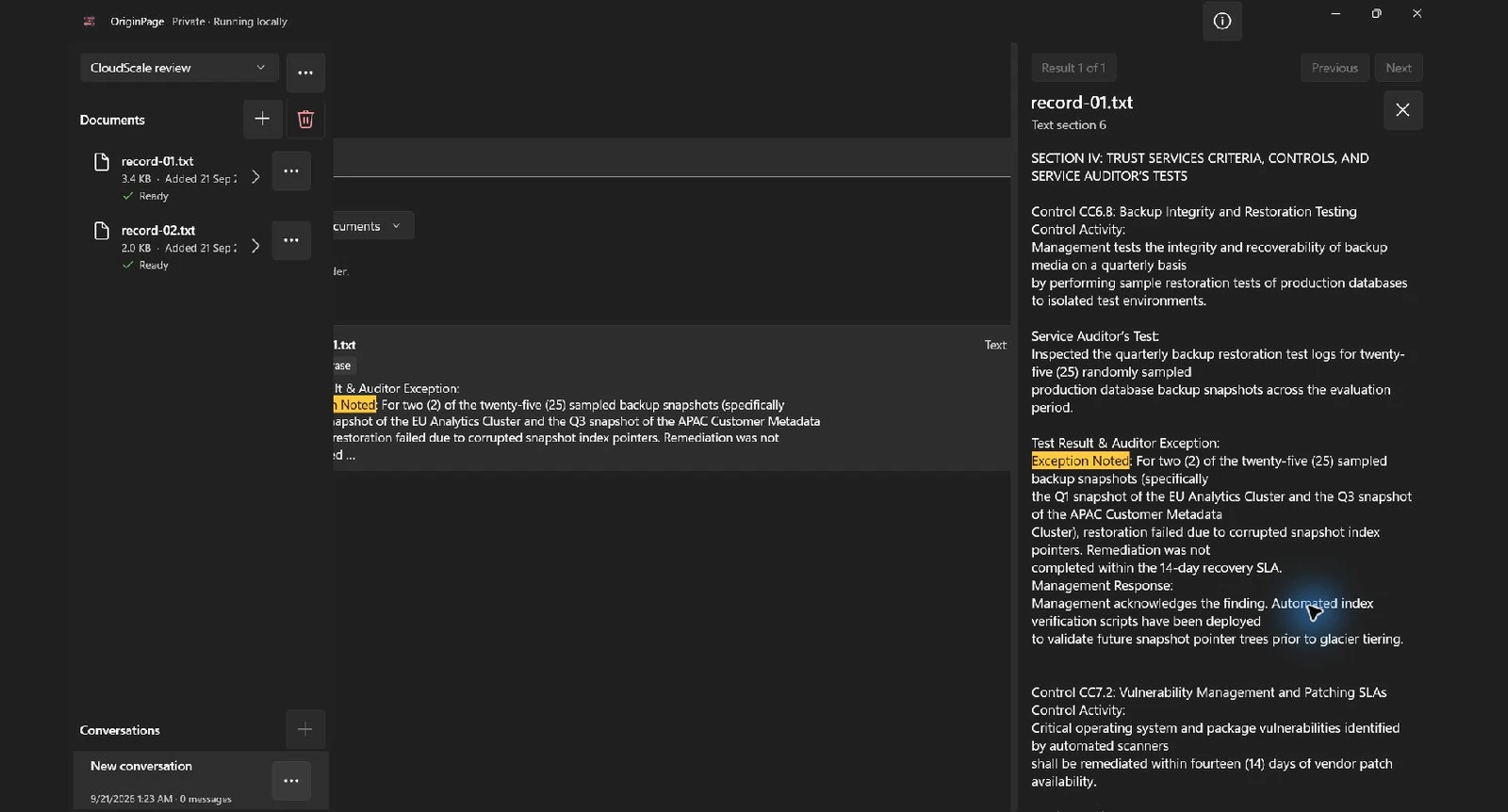Click 'Control CC6.8: Backup Integrity' line
The height and width of the screenshot is (812, 1508).
pos(1194,212)
